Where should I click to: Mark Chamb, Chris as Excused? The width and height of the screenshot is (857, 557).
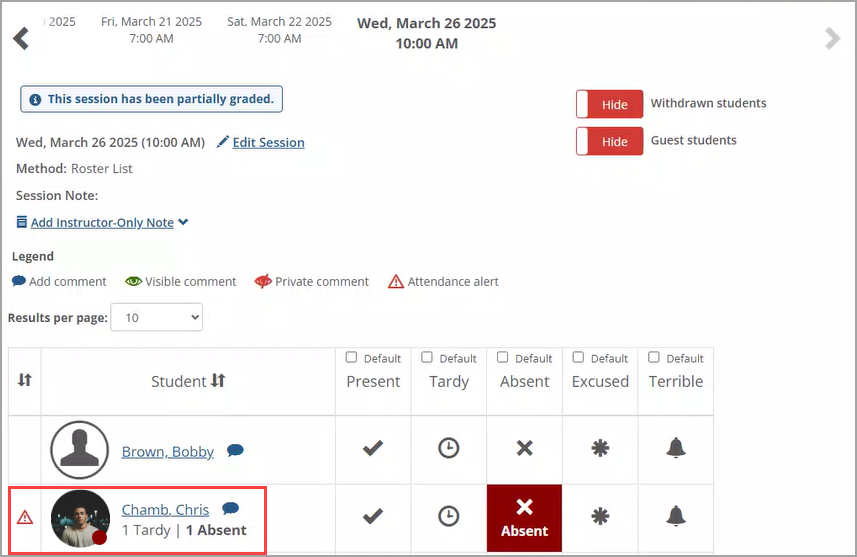click(600, 516)
